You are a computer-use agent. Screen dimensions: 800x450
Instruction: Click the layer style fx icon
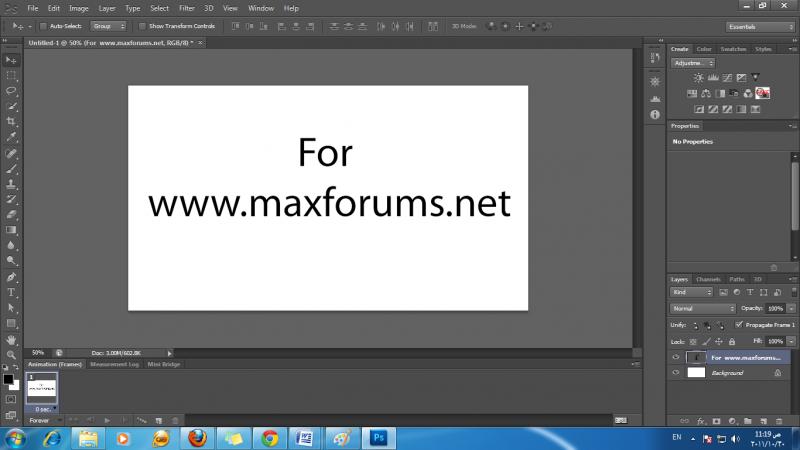(x=701, y=421)
